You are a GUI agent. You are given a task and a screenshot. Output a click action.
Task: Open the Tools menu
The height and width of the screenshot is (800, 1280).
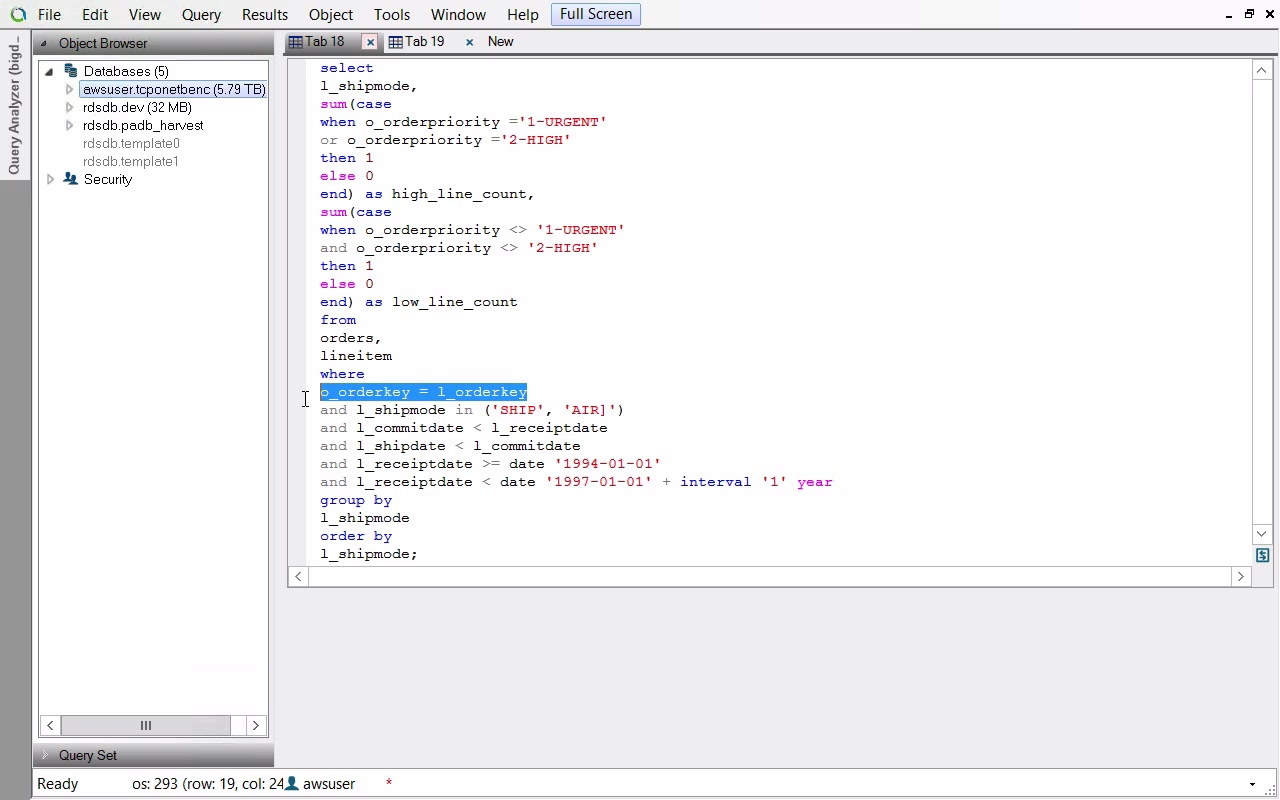tap(391, 15)
